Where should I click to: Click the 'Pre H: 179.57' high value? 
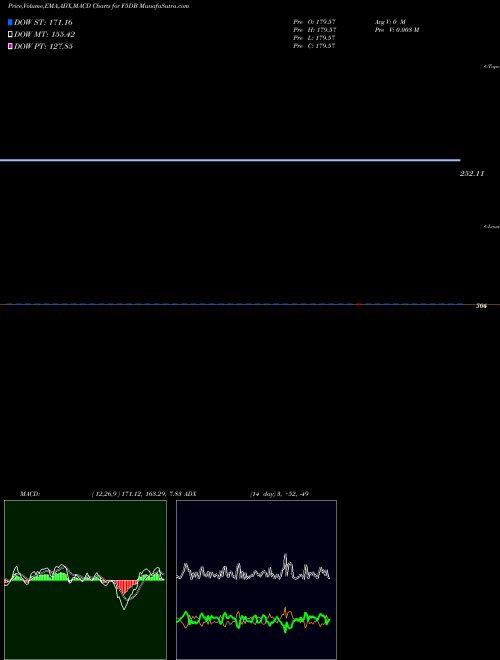[314, 30]
